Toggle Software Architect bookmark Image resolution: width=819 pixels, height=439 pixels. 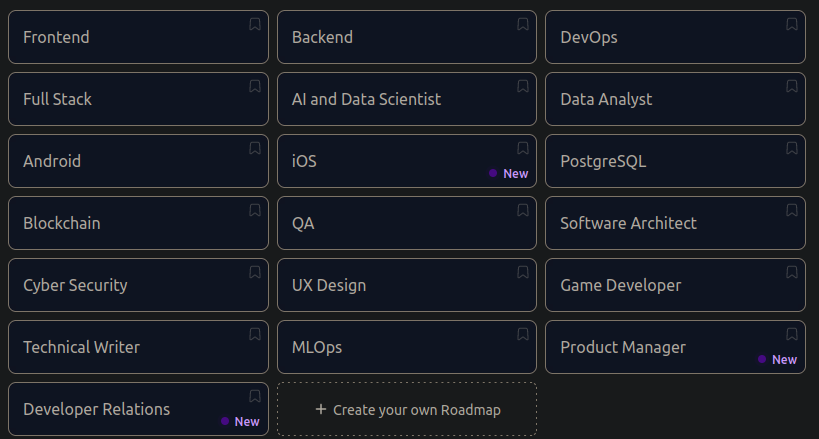point(792,211)
